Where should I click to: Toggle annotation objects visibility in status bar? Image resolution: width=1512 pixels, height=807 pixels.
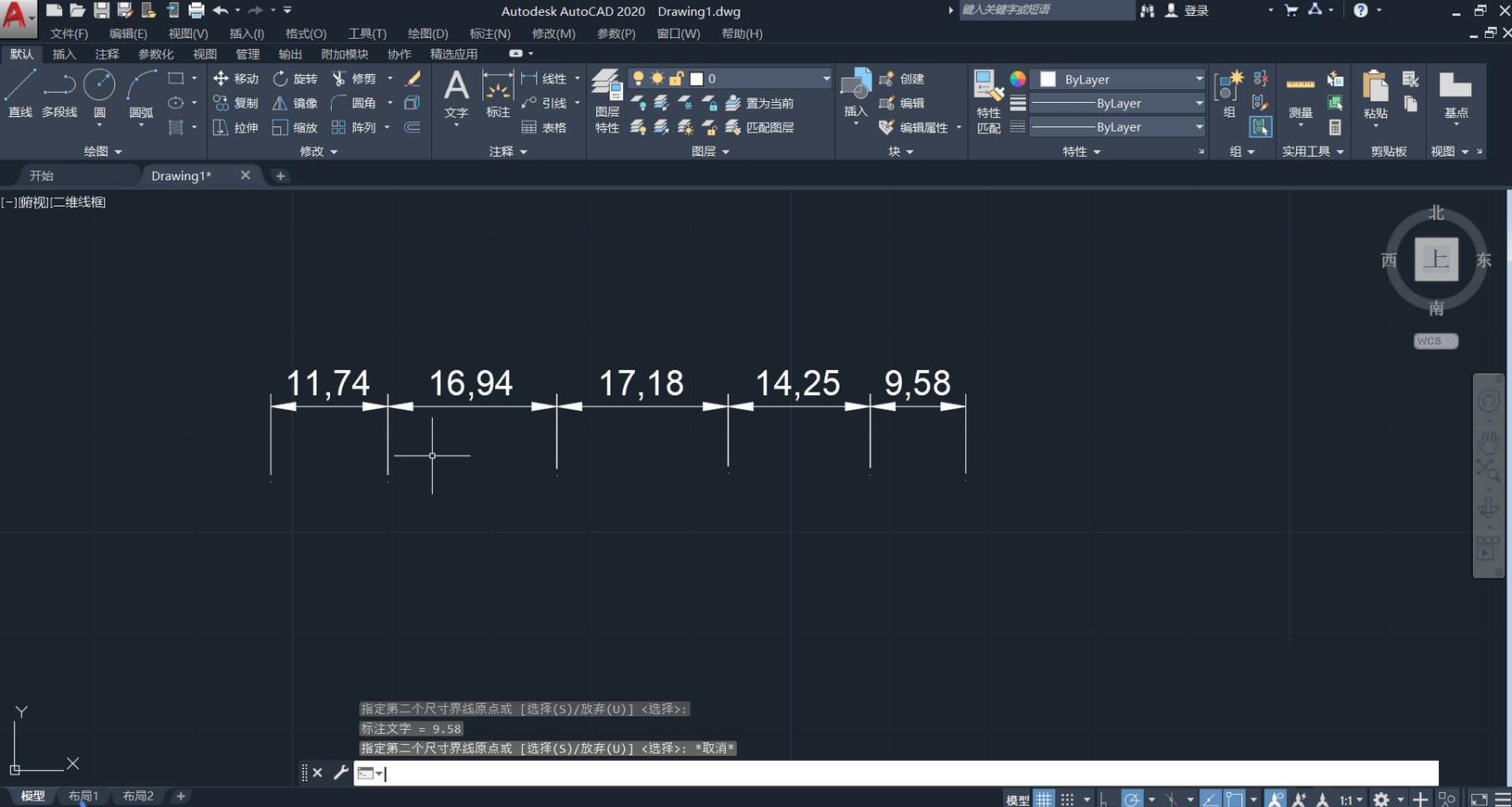point(1276,799)
